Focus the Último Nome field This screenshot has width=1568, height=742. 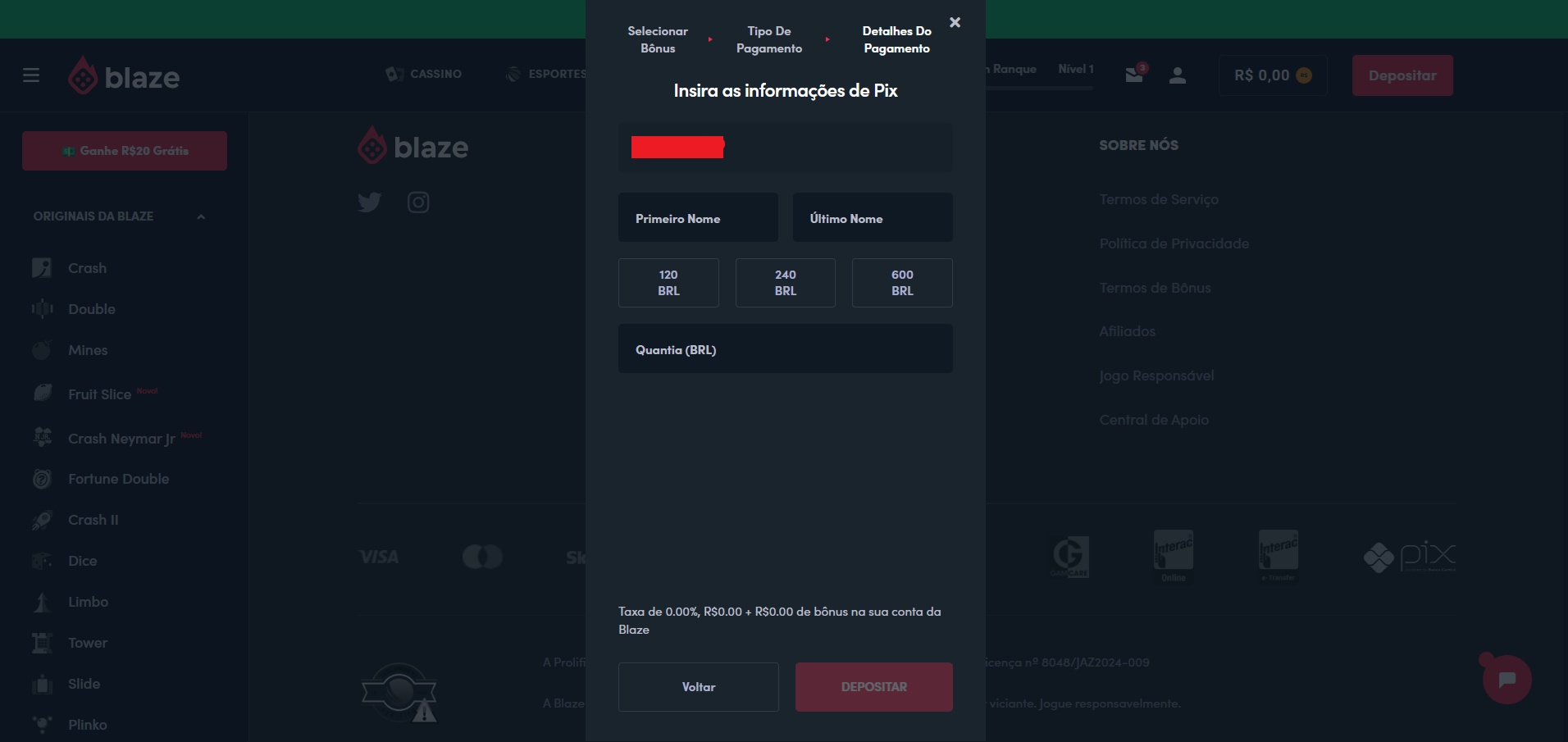tap(873, 217)
